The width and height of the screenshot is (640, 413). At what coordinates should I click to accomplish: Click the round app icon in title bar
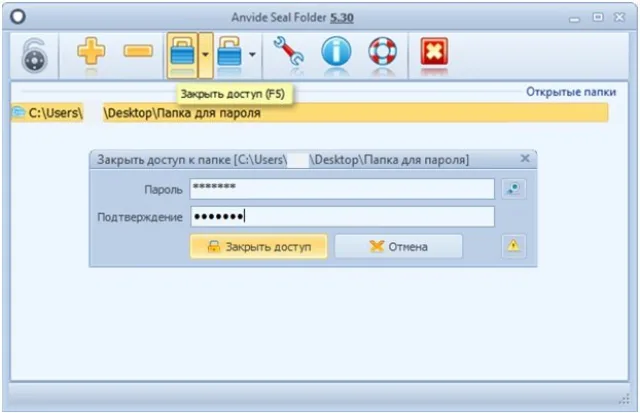(18, 17)
